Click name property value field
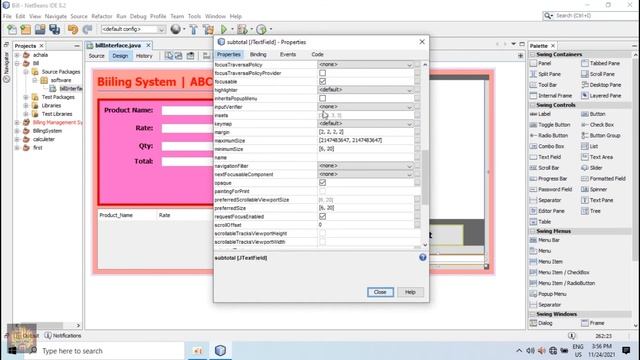The height and width of the screenshot is (360, 640). point(365,158)
